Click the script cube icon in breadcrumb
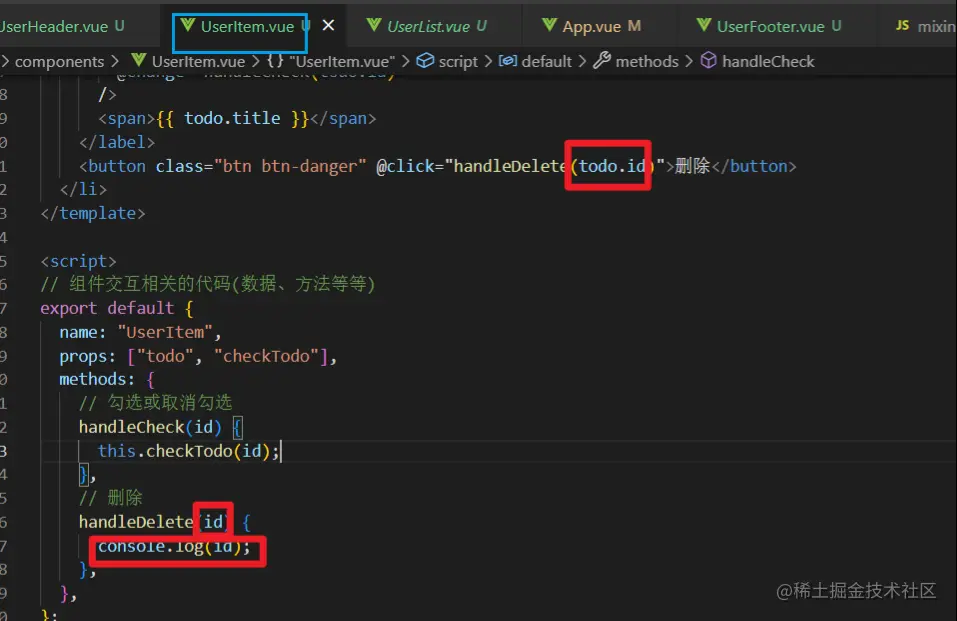 tap(425, 60)
